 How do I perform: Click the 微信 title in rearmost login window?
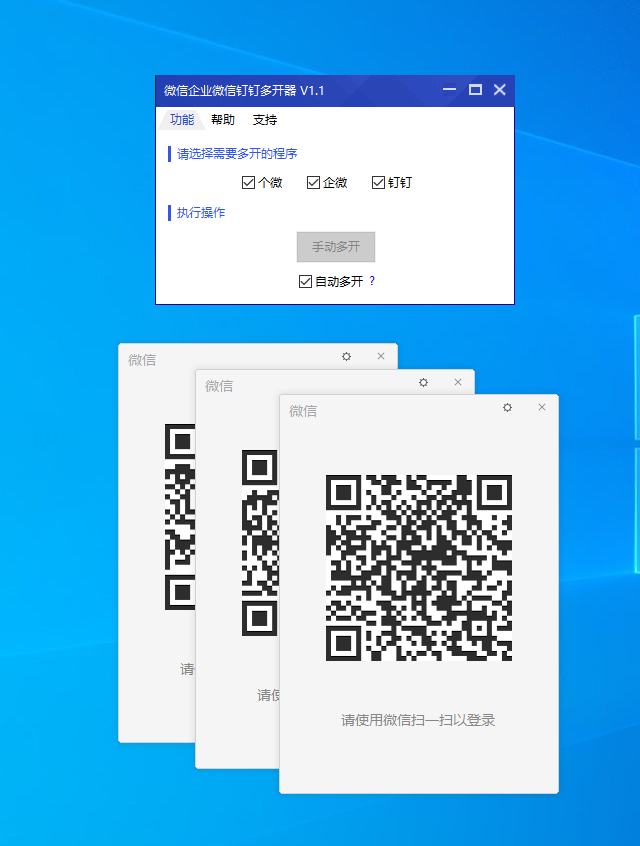(x=142, y=360)
